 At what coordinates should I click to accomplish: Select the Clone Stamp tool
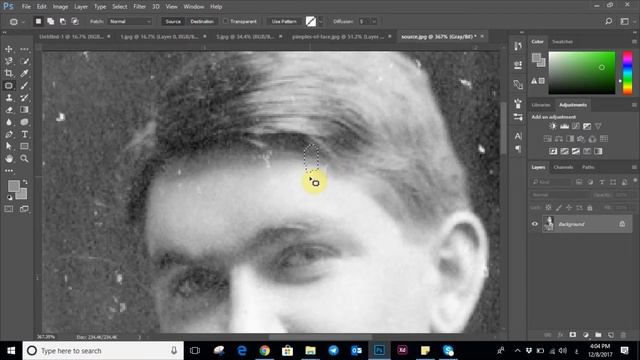9,98
